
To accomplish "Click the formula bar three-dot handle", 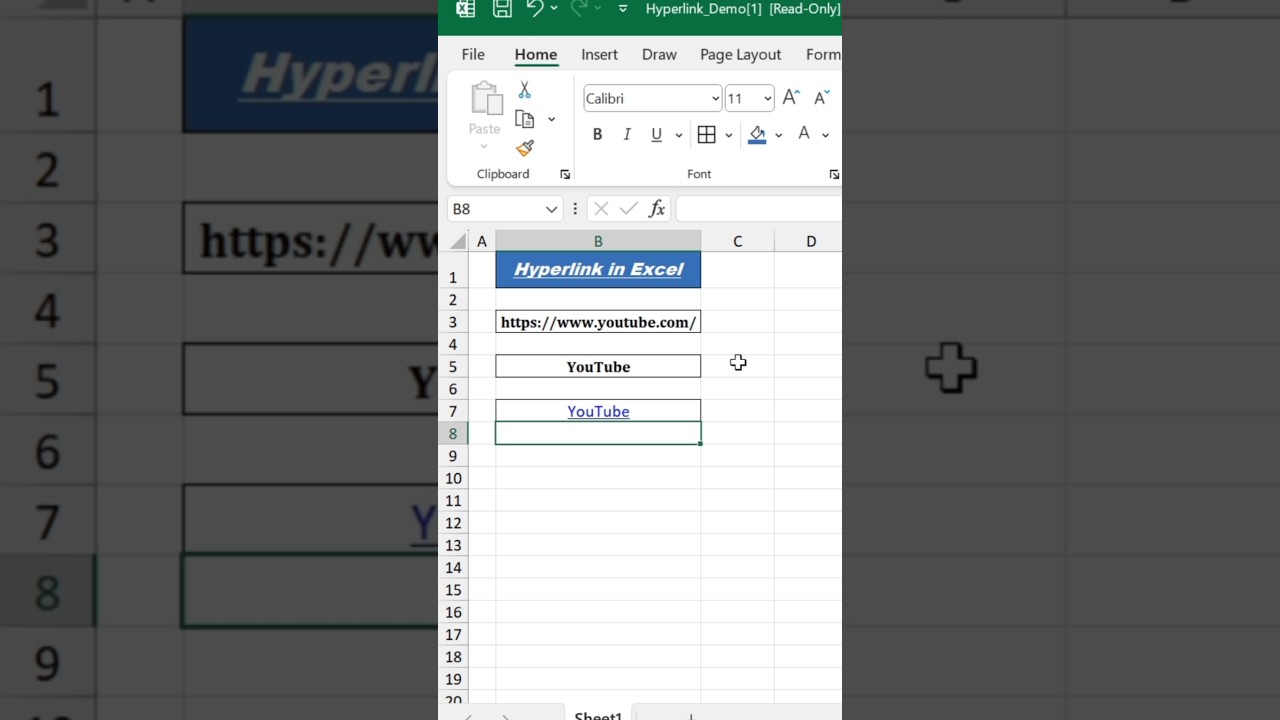I will tap(575, 209).
